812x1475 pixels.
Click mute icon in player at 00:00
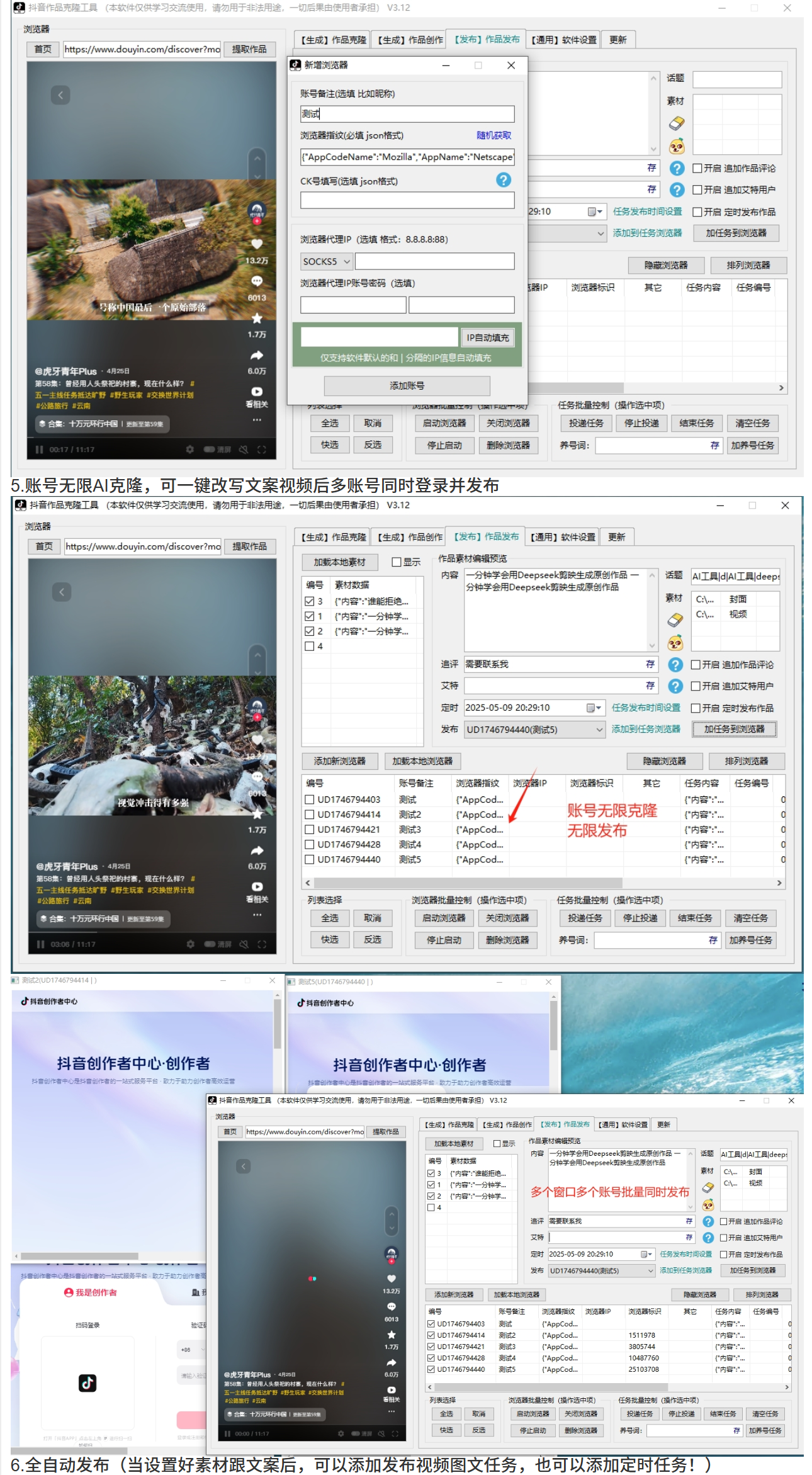tap(381, 1433)
